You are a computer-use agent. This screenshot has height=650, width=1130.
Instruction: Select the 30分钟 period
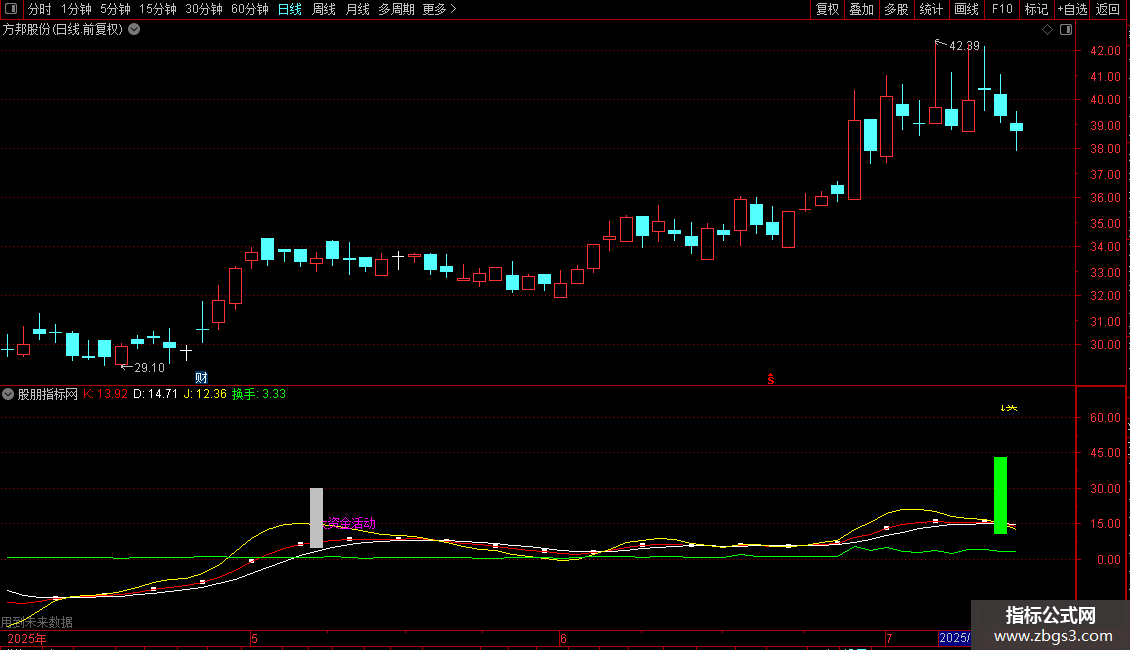204,9
